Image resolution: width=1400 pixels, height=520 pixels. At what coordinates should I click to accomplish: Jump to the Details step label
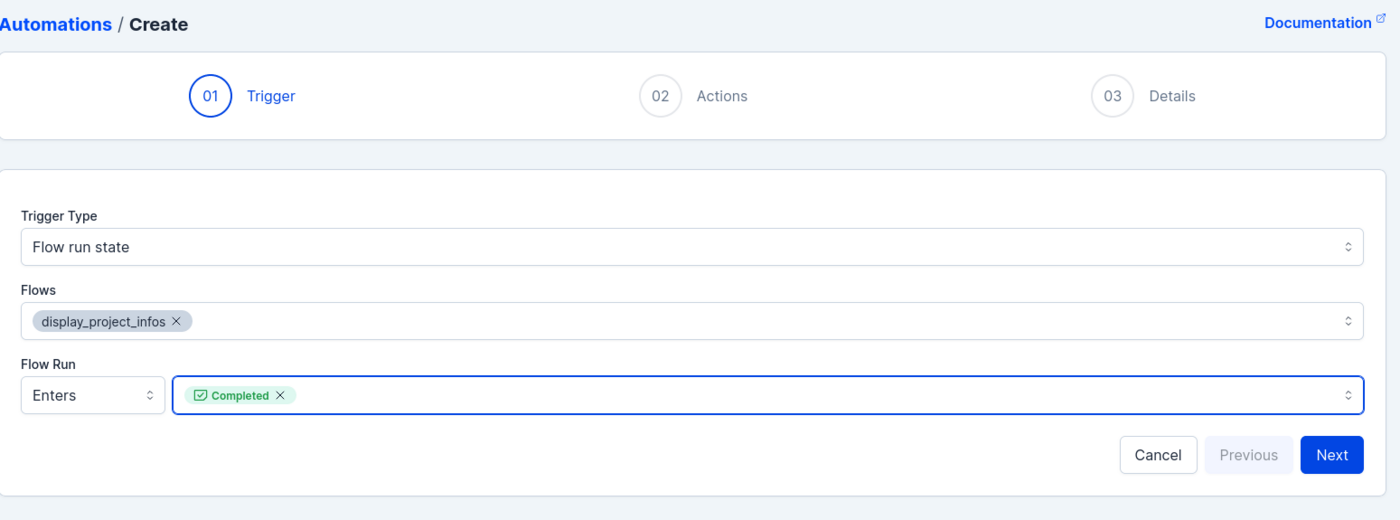(x=1172, y=96)
